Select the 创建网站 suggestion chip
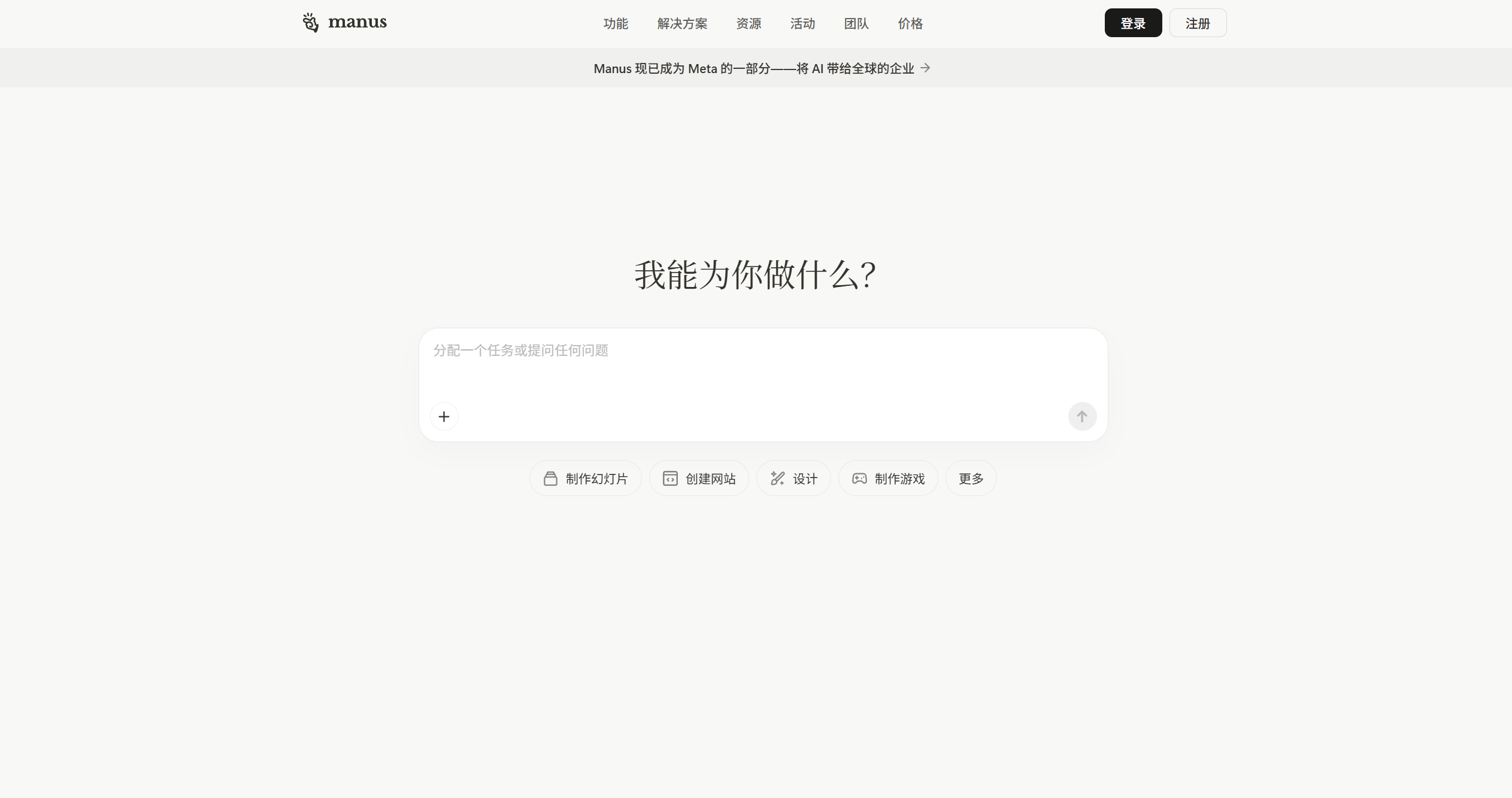The height and width of the screenshot is (798, 1512). (699, 478)
